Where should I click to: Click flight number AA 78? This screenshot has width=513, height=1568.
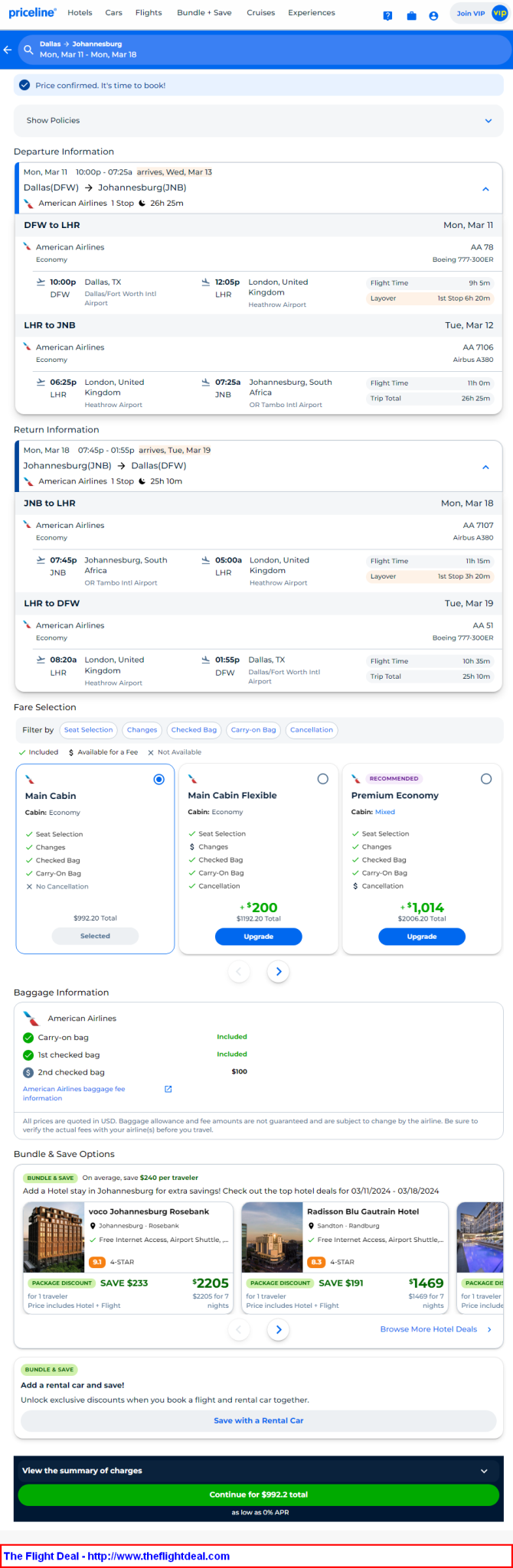[482, 247]
